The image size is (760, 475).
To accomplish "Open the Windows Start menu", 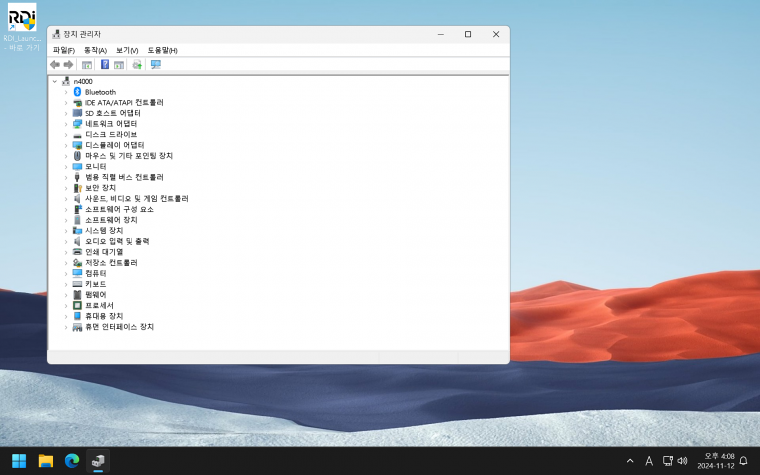I will pyautogui.click(x=19, y=461).
